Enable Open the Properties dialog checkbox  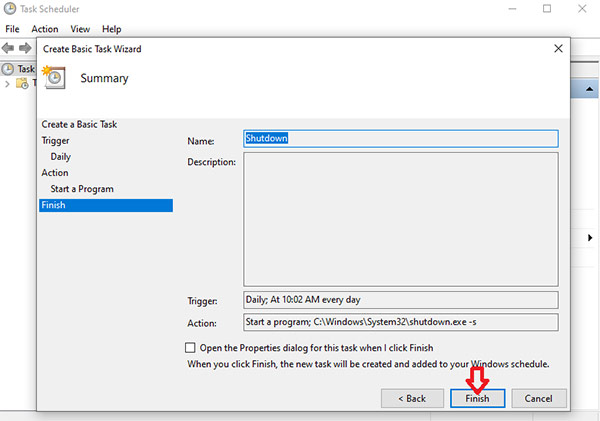point(190,348)
